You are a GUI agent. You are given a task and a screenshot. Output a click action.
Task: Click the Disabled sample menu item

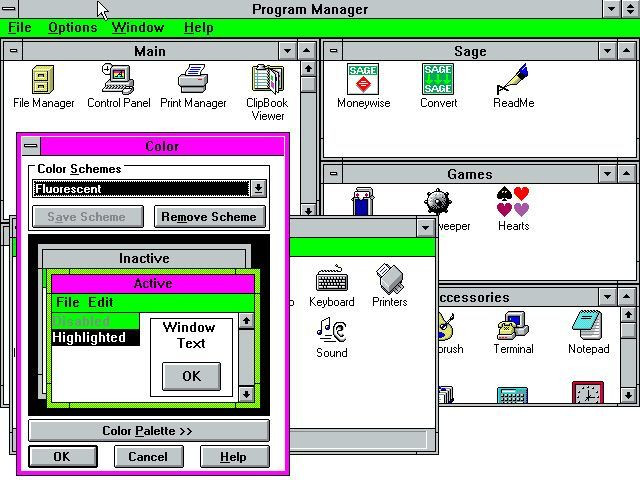pos(96,321)
